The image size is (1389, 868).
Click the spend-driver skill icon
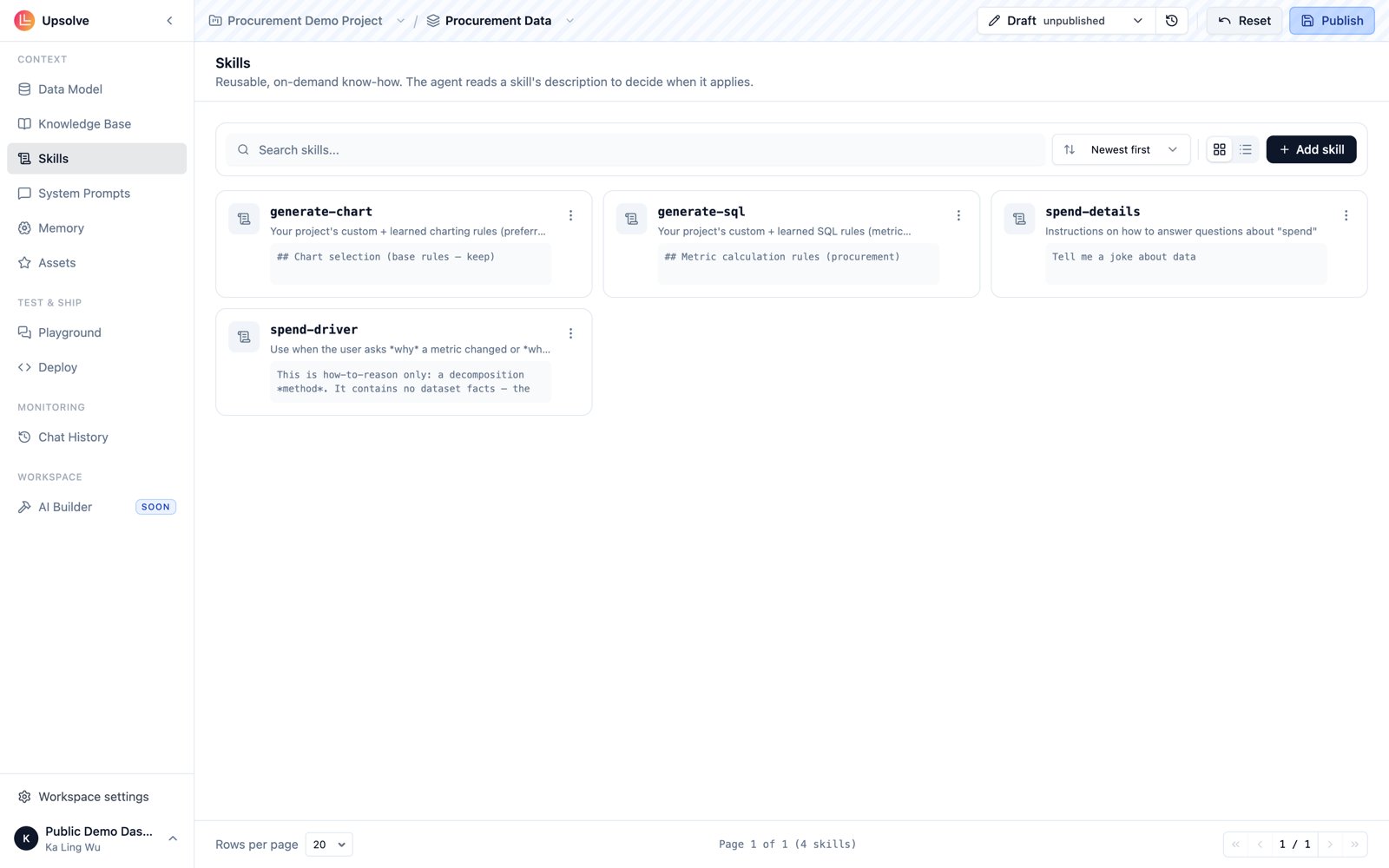(x=244, y=337)
